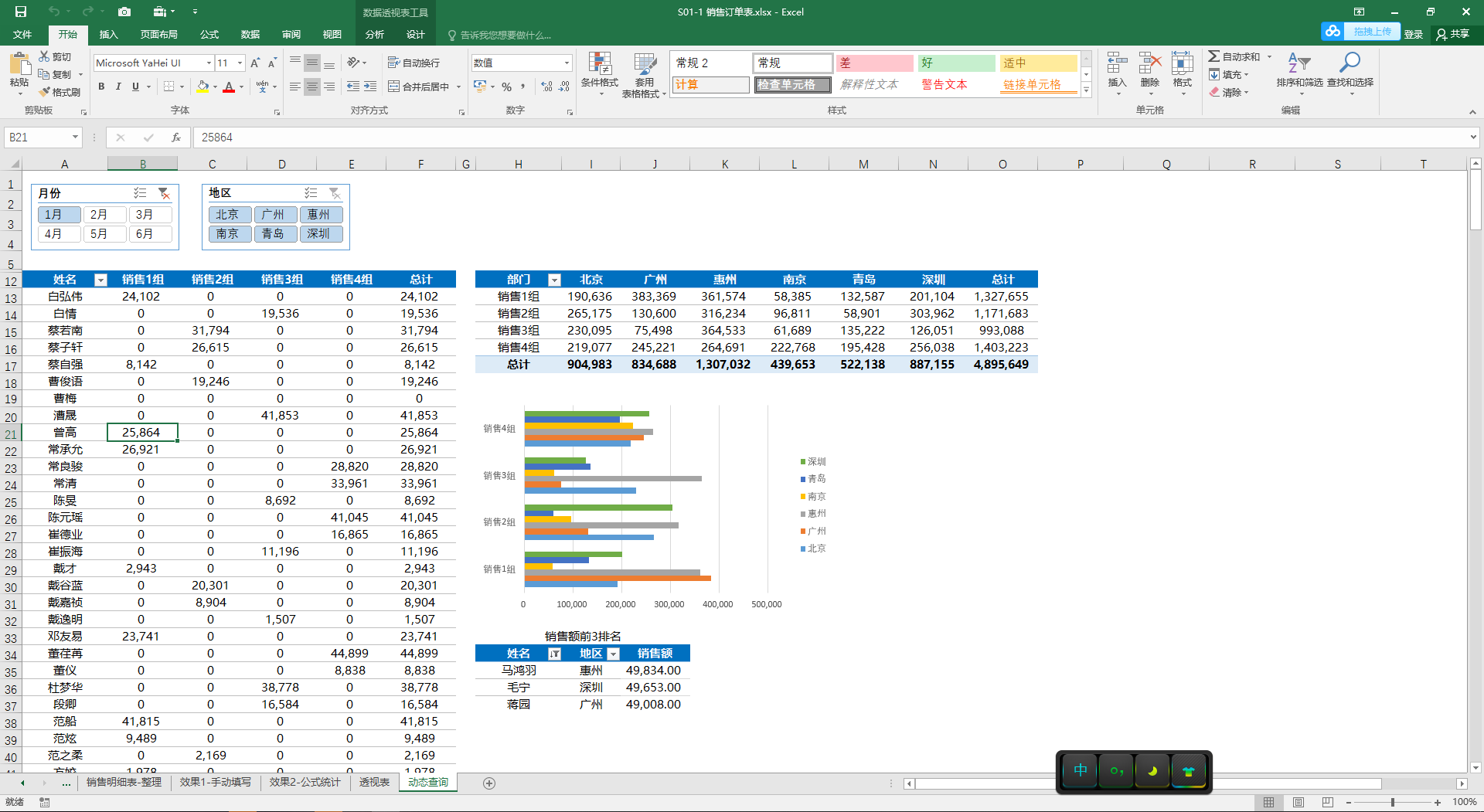Click the 登录 sign-in button
Viewport: 1484px width, 812px height.
(1414, 34)
